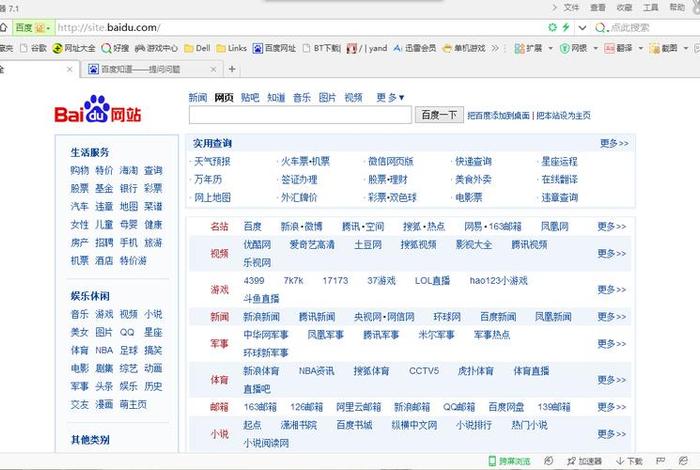Click the 跨屏浏览 status bar icon
700x470 pixels.
tap(509, 461)
